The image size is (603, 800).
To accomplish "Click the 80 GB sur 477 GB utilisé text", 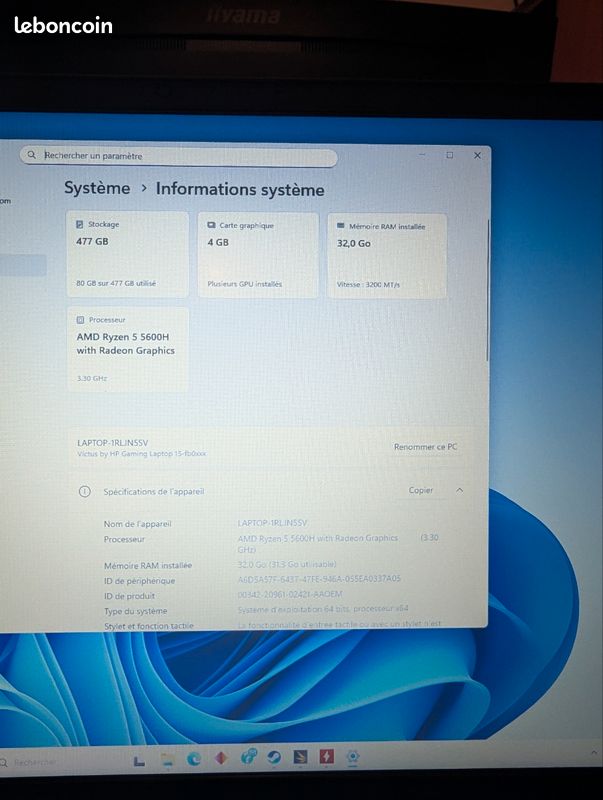I will click(116, 283).
